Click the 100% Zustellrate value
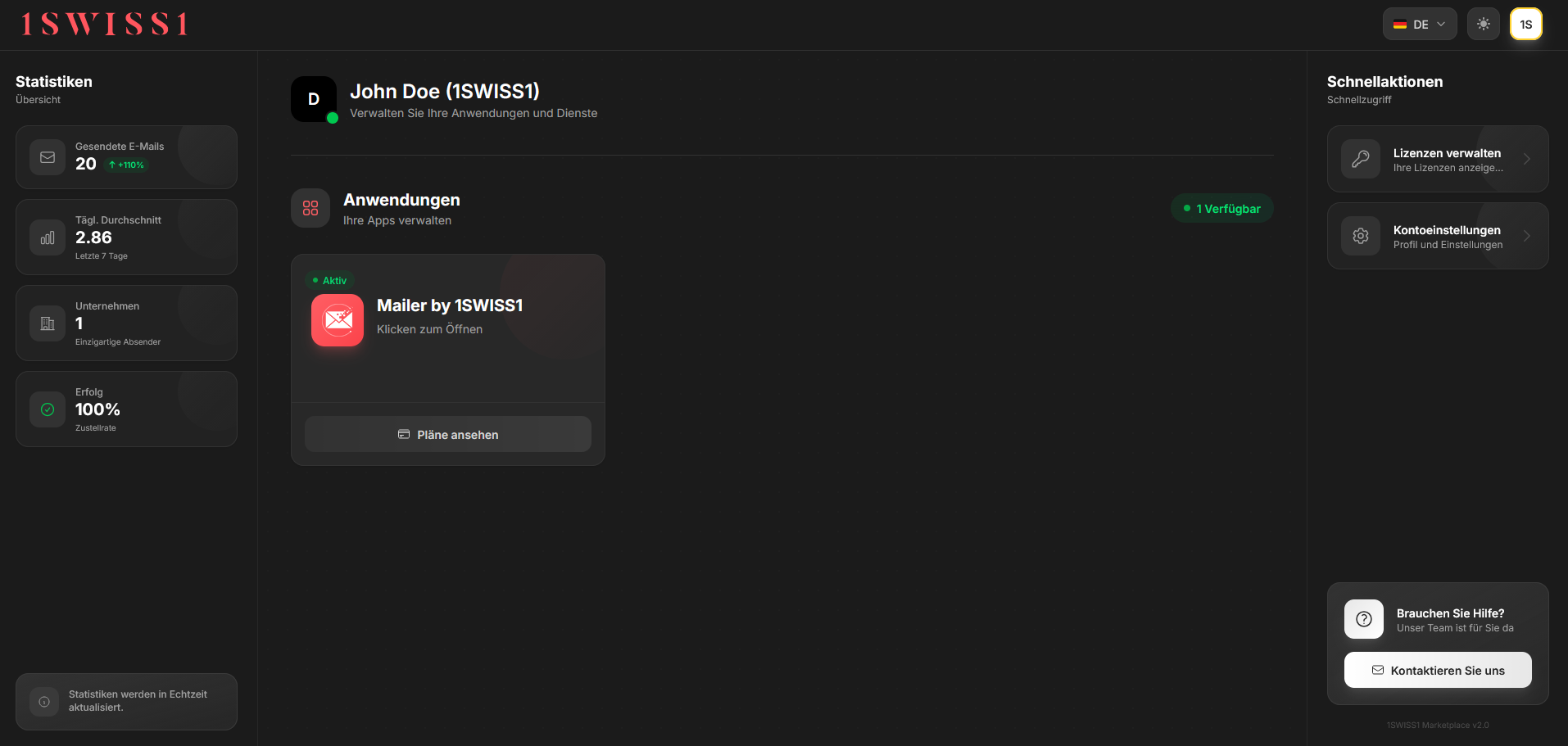Image resolution: width=1568 pixels, height=746 pixels. tap(97, 409)
